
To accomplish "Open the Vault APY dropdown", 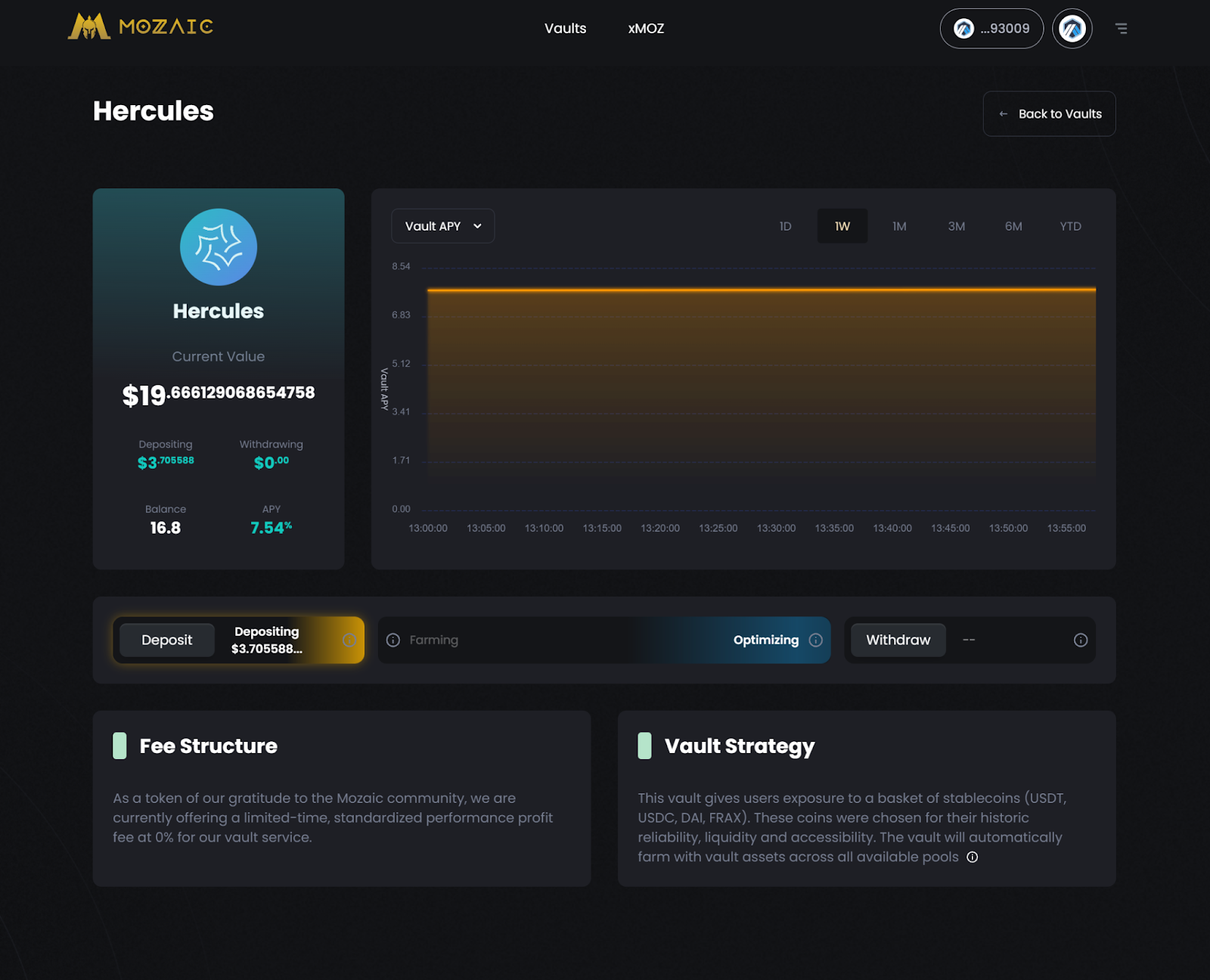I will point(443,226).
